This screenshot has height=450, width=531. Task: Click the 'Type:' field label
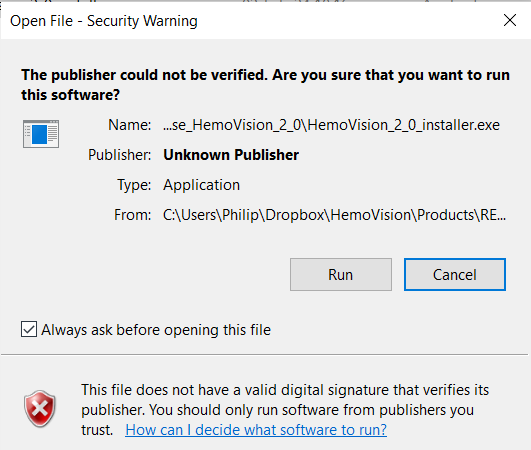coord(134,185)
